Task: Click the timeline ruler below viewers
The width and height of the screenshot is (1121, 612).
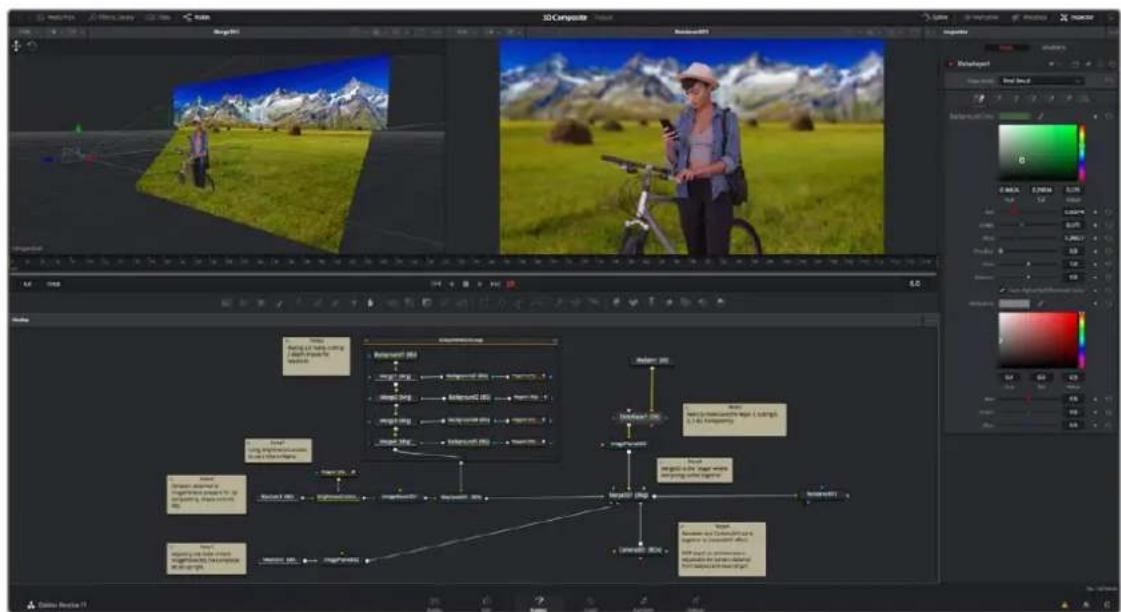Action: coord(472,264)
